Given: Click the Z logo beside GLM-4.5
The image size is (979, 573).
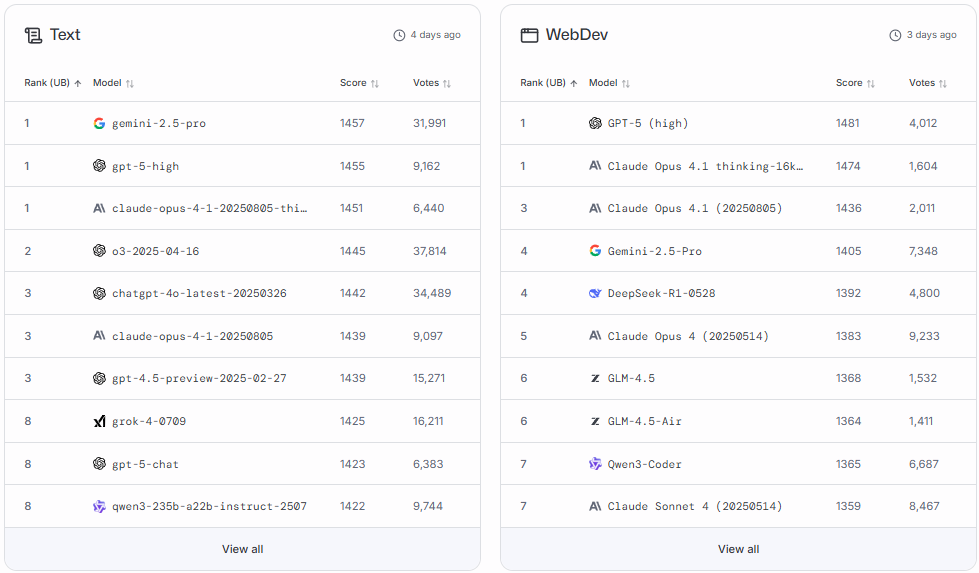Looking at the screenshot, I should [x=595, y=378].
